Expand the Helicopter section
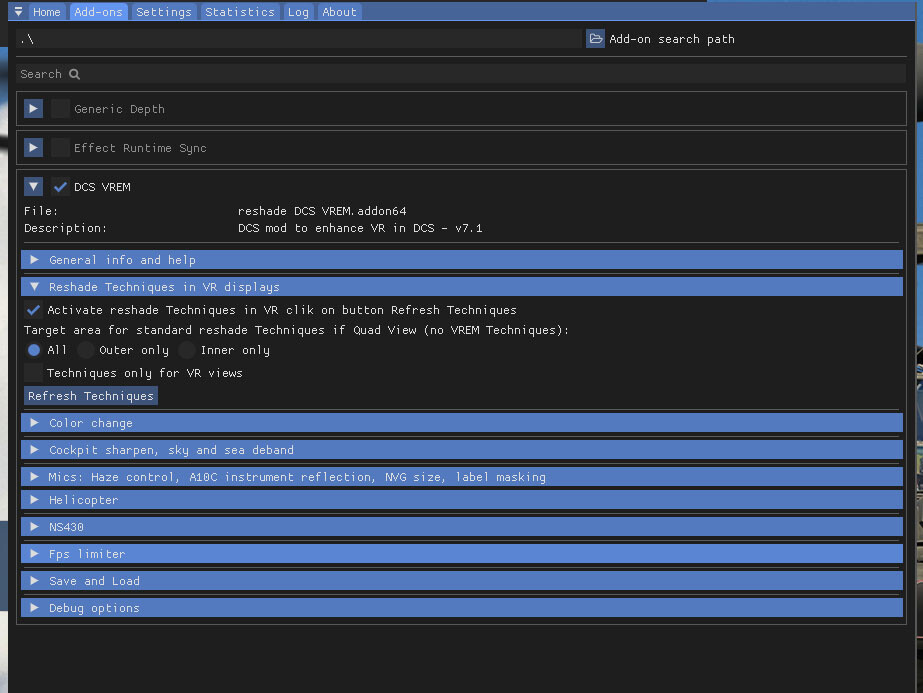This screenshot has width=923, height=693. [x=462, y=500]
